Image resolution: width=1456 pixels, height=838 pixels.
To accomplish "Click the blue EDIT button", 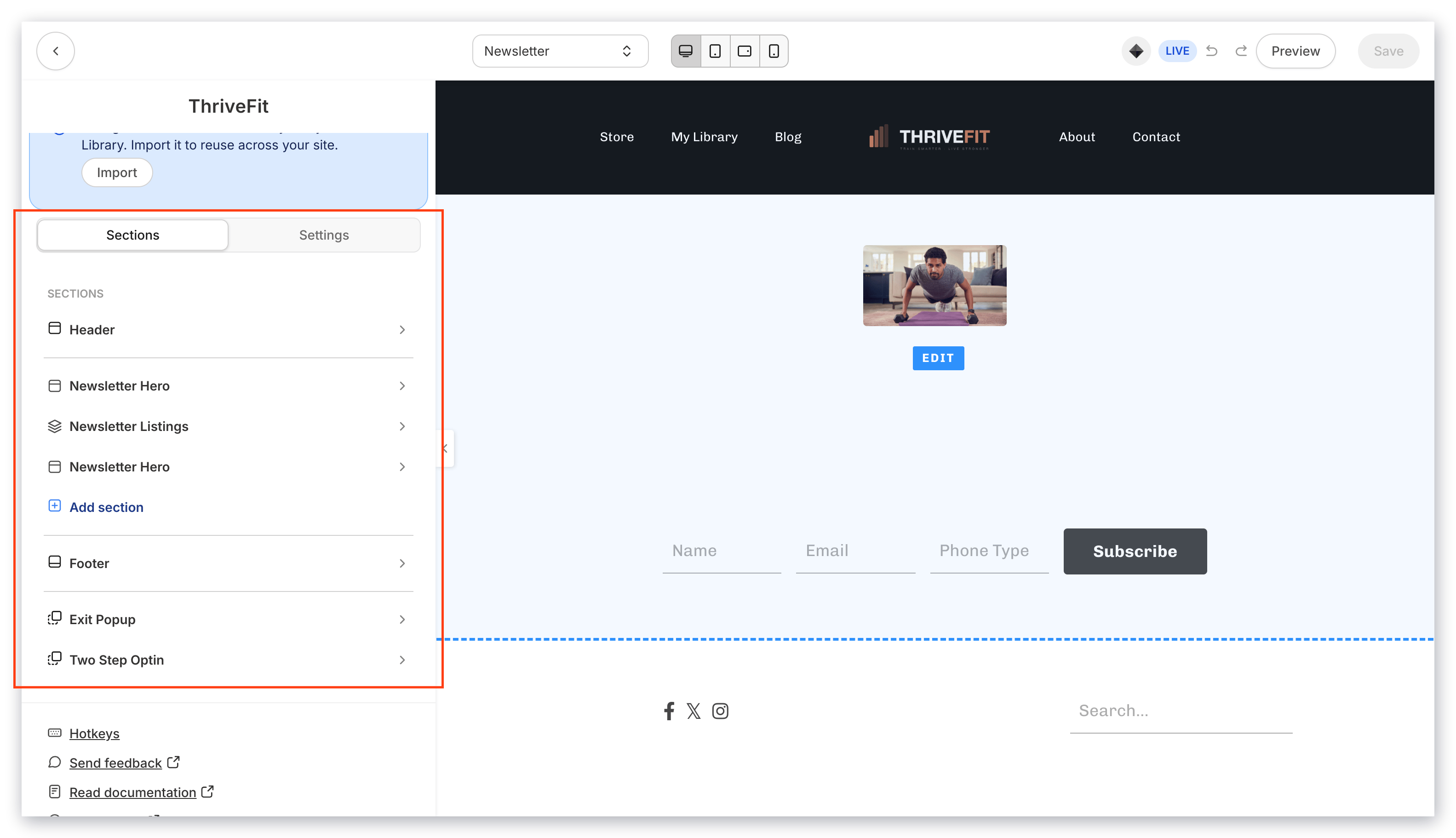I will (x=938, y=358).
